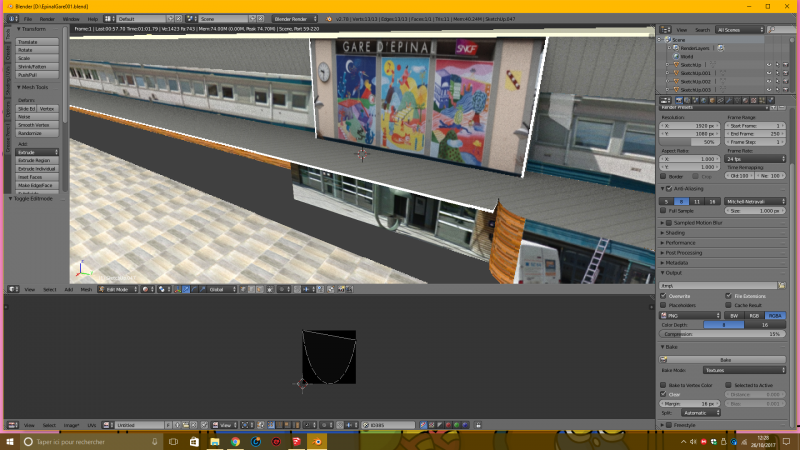Toggle the Overwrite checkbox
The height and width of the screenshot is (450, 800).
[663, 296]
